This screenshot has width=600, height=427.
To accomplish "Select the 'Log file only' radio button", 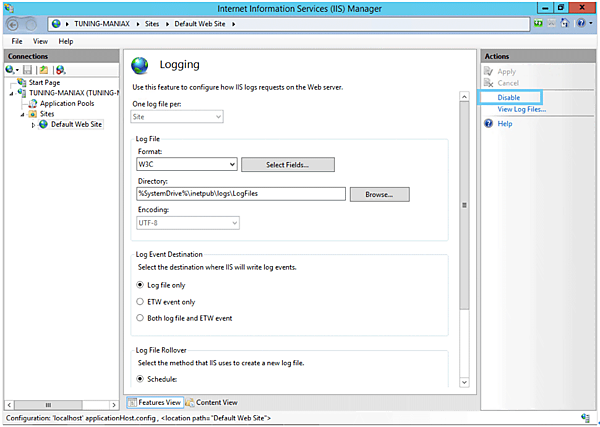I will pos(140,284).
